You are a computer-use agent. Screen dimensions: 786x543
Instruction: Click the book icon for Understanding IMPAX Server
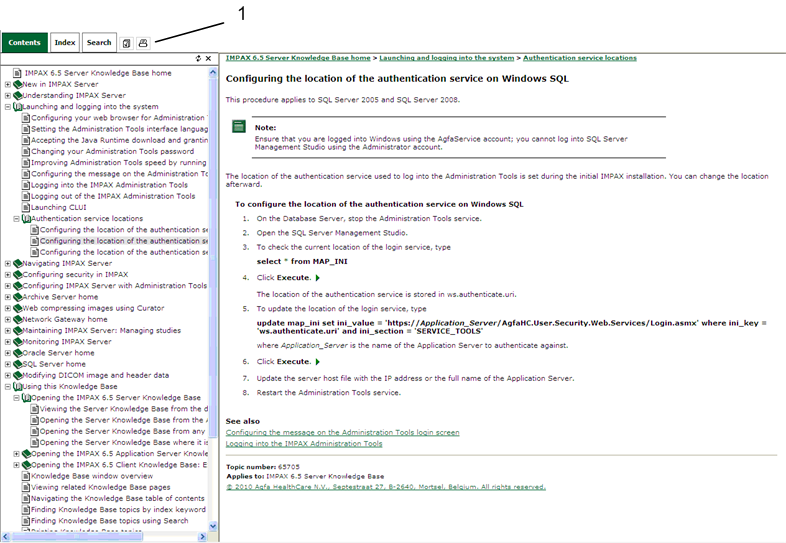pos(18,95)
